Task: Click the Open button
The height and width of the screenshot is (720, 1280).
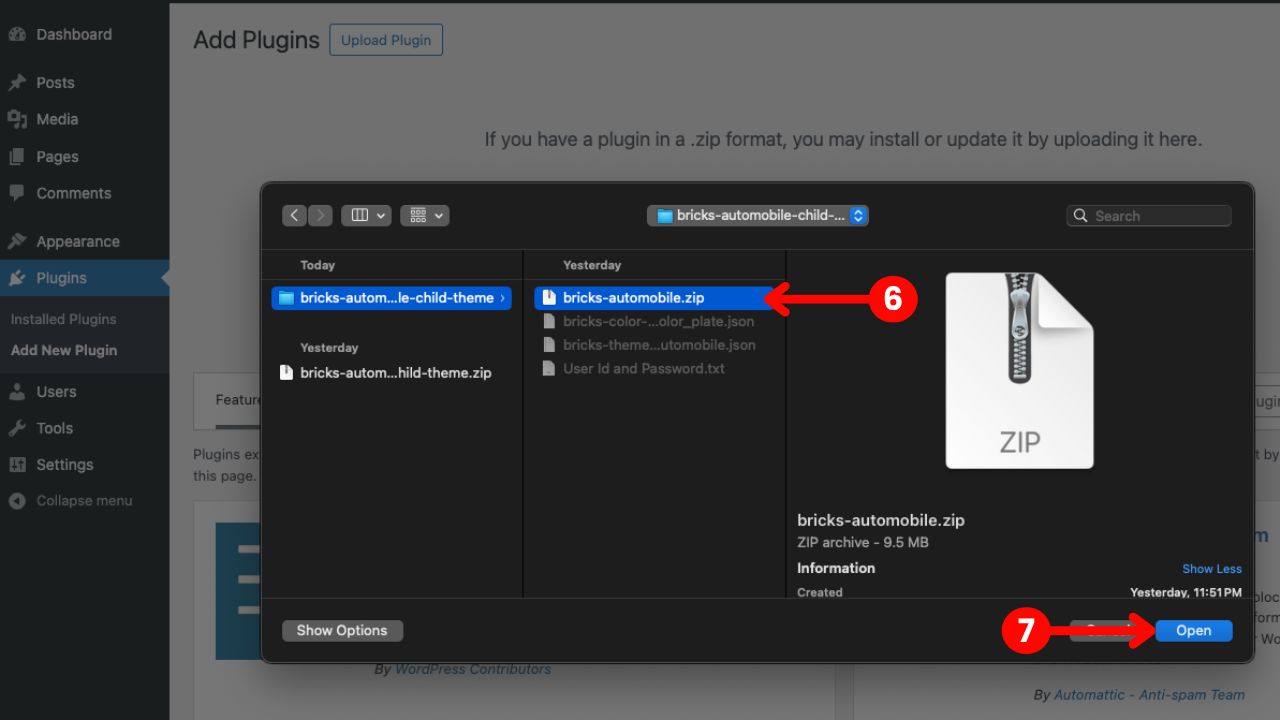Action: pyautogui.click(x=1194, y=631)
